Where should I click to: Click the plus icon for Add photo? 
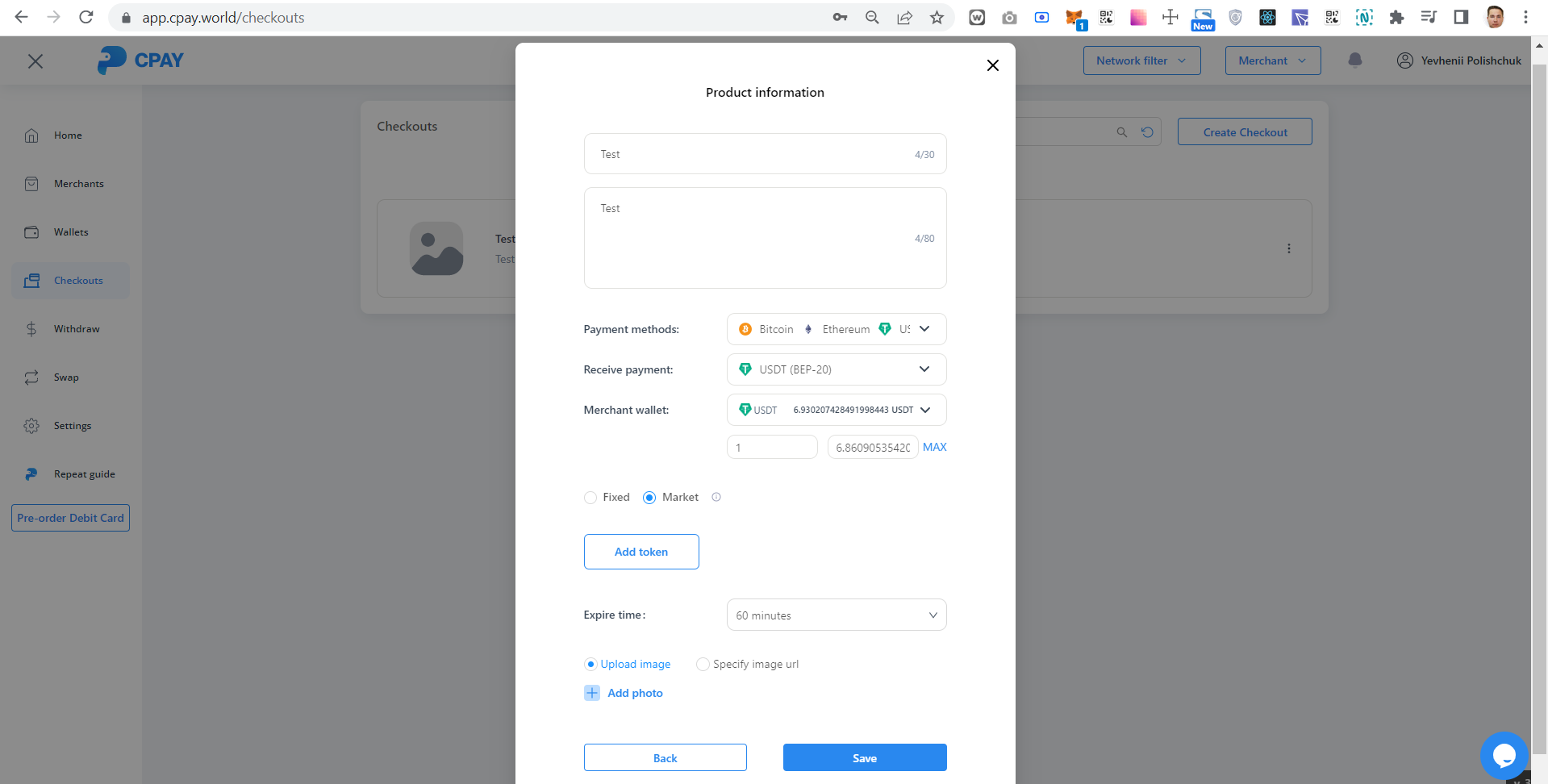pyautogui.click(x=592, y=693)
